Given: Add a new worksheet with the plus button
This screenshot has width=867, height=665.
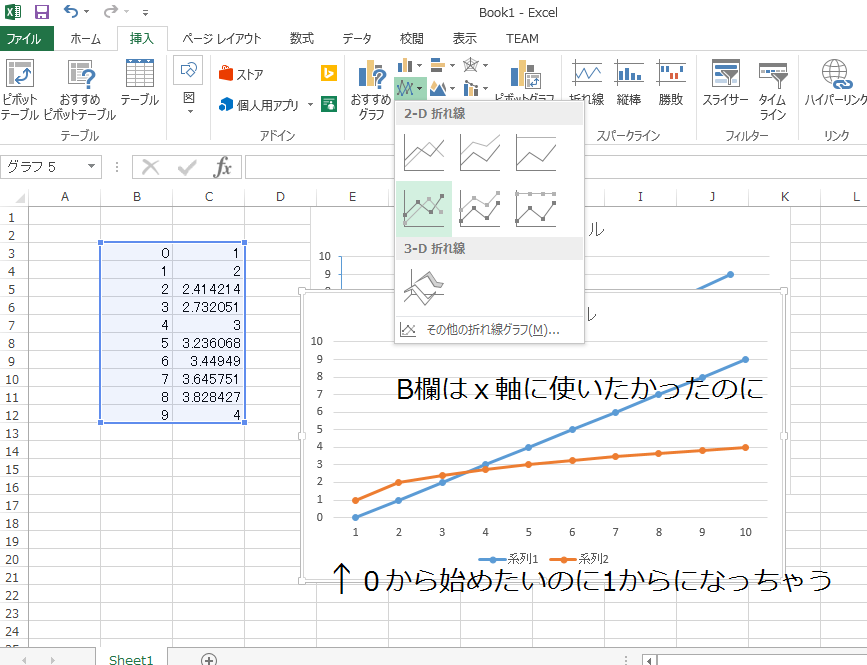Looking at the screenshot, I should coord(209,659).
